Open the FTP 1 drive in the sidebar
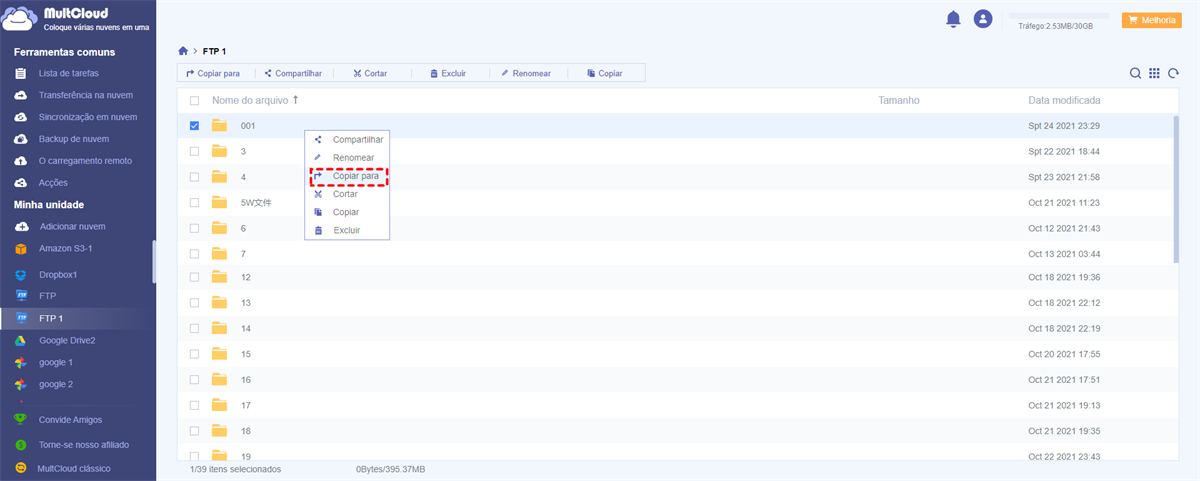The image size is (1200, 481). pos(76,318)
